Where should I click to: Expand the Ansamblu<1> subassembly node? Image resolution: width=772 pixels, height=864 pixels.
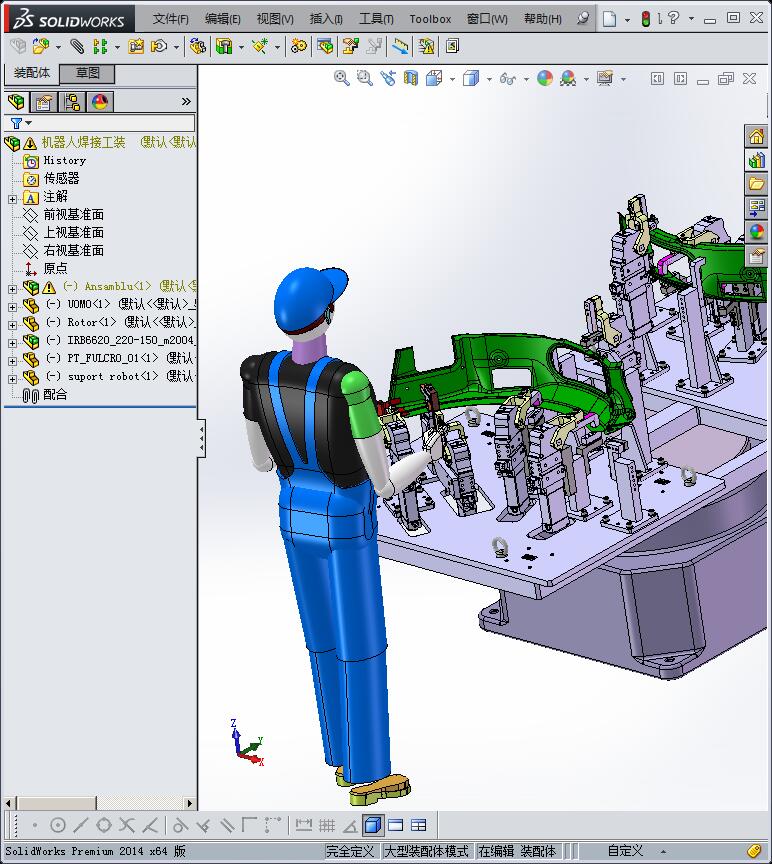tap(12, 289)
